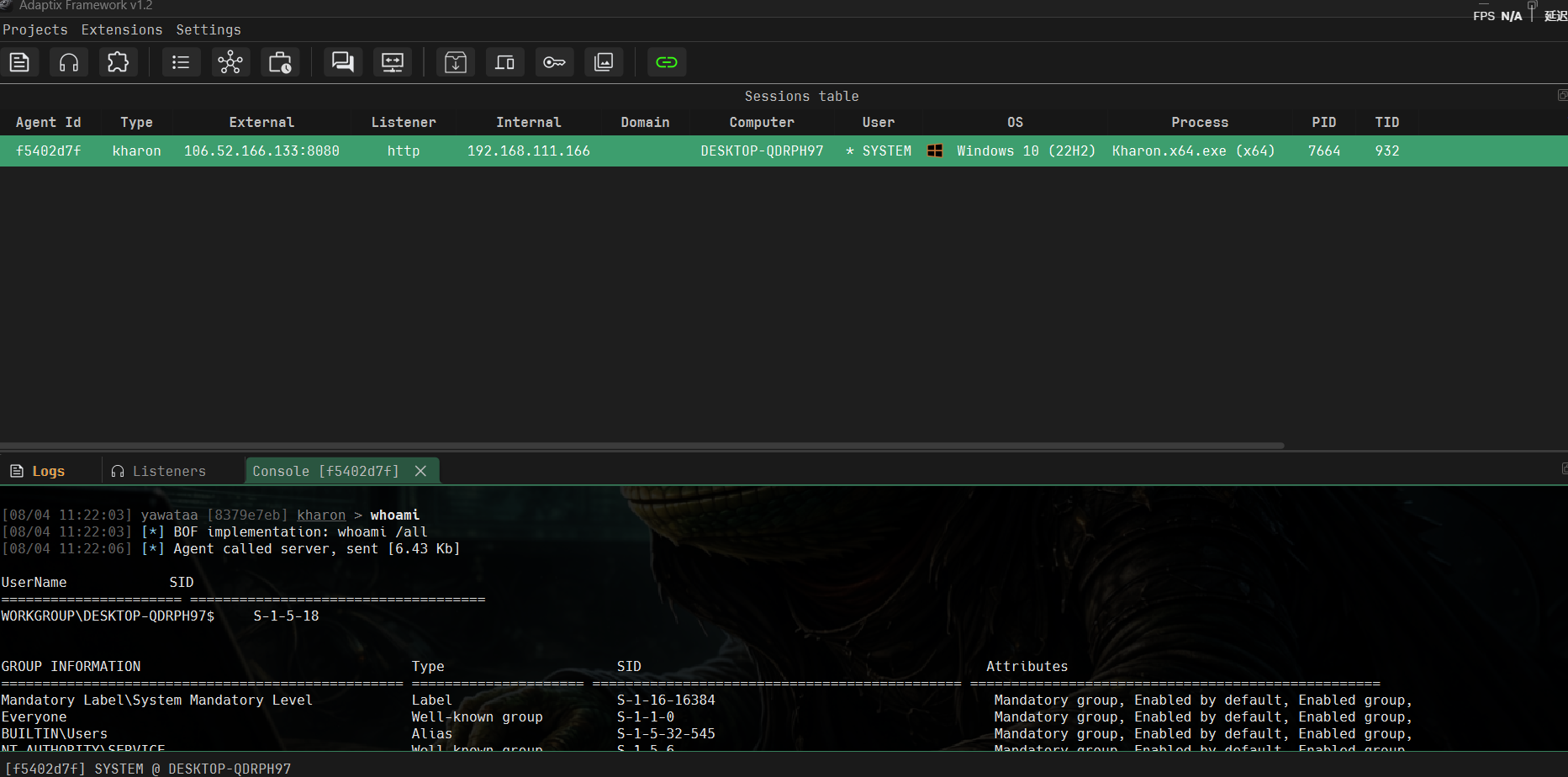Viewport: 1568px width, 777px height.
Task: Click the whoami command in console output
Action: [394, 515]
